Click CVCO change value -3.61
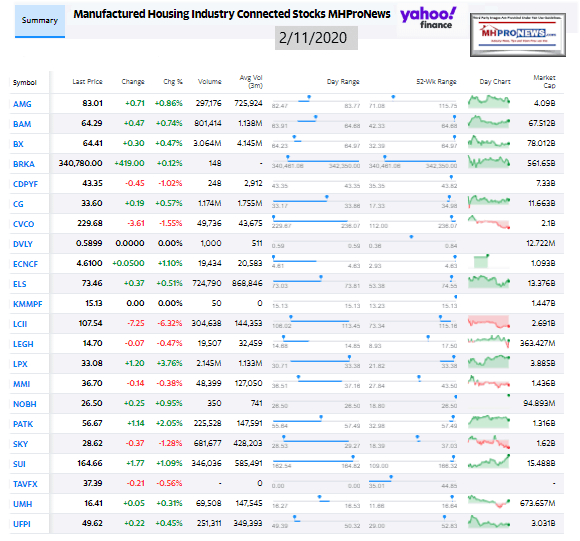This screenshot has height=541, width=580. pyautogui.click(x=136, y=223)
